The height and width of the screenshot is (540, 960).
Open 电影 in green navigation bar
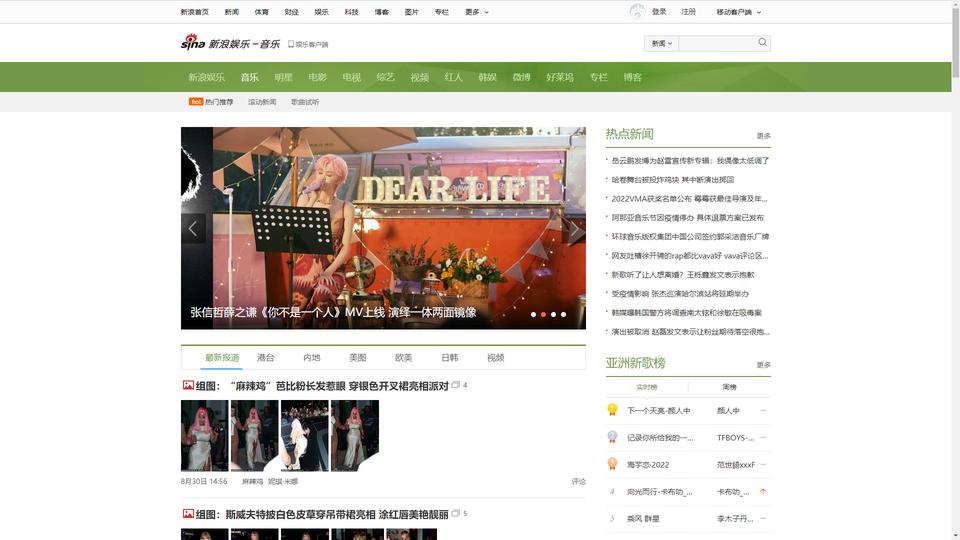pyautogui.click(x=317, y=77)
